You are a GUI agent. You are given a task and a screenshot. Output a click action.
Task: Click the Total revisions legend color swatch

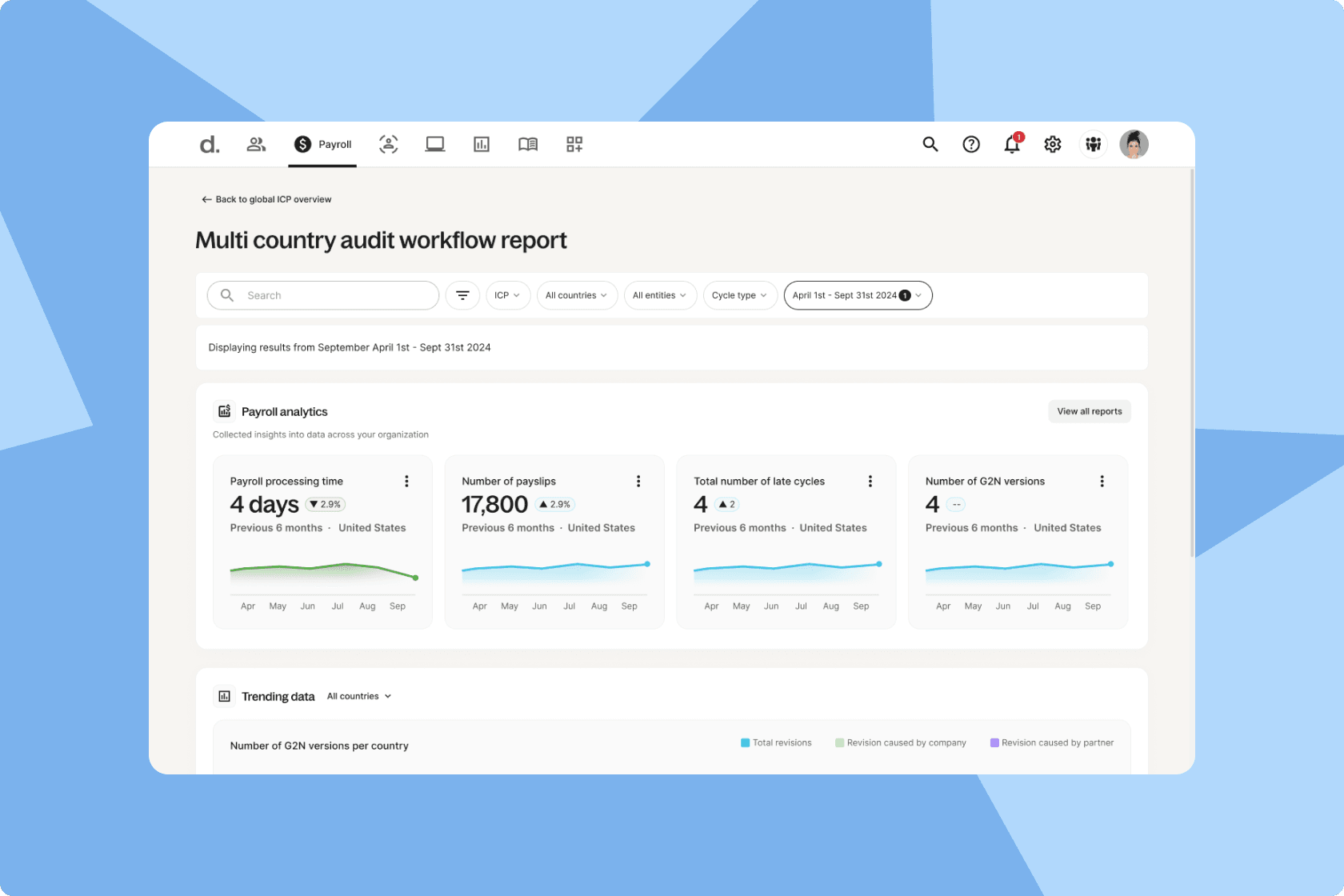[746, 742]
